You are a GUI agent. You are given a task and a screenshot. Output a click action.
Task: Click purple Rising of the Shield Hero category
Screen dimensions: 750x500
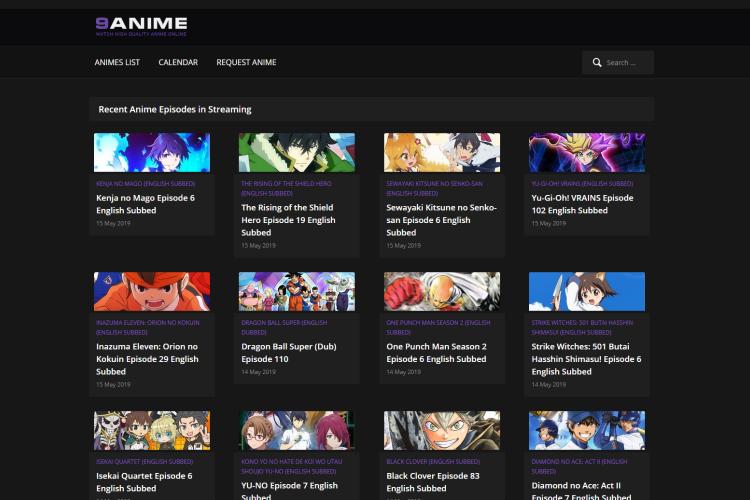tap(287, 189)
